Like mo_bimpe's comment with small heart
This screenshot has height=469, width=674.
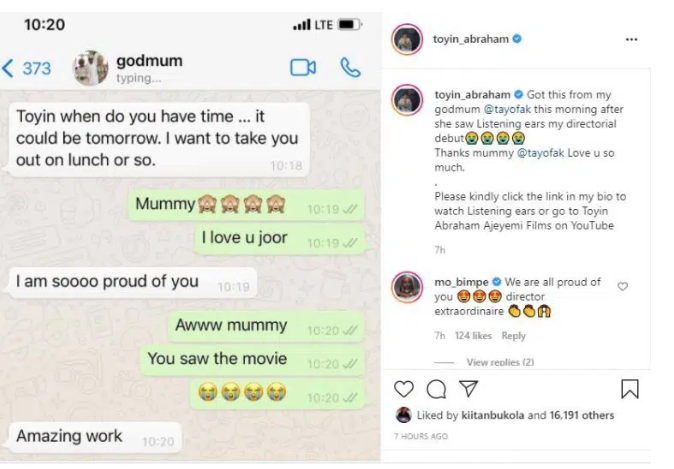622,286
